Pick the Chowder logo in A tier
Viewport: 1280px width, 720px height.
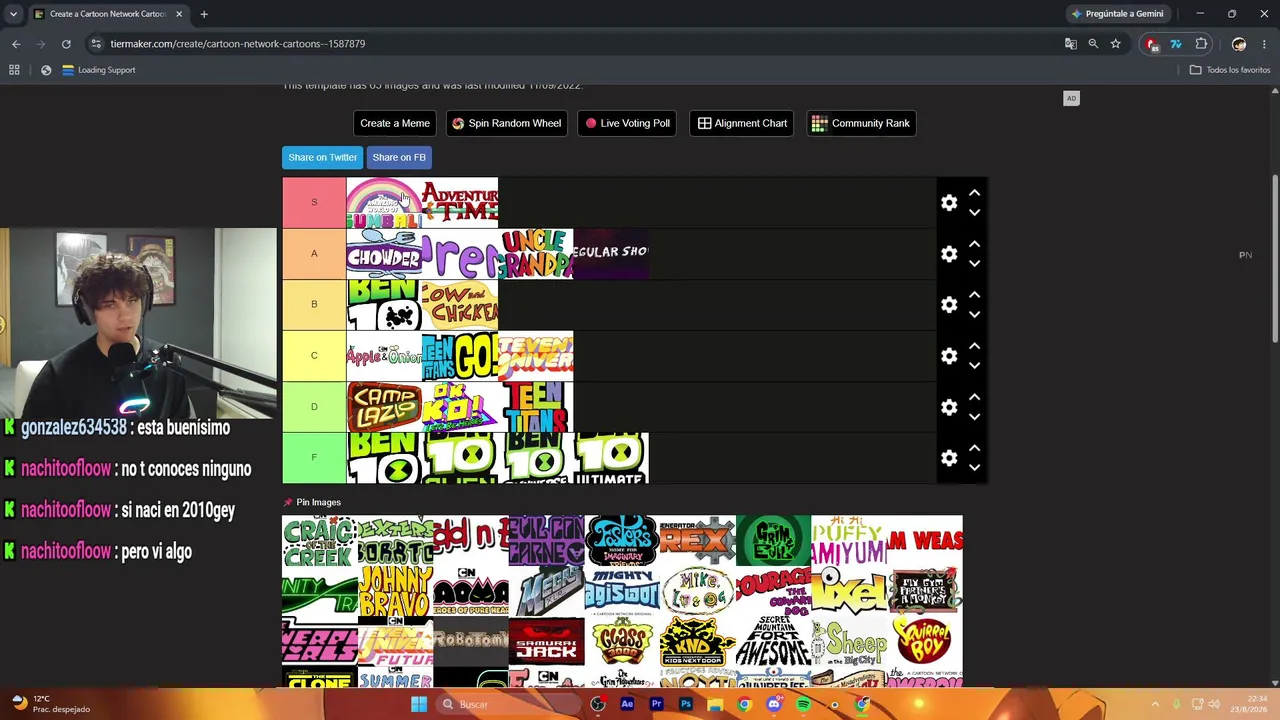[x=384, y=254]
